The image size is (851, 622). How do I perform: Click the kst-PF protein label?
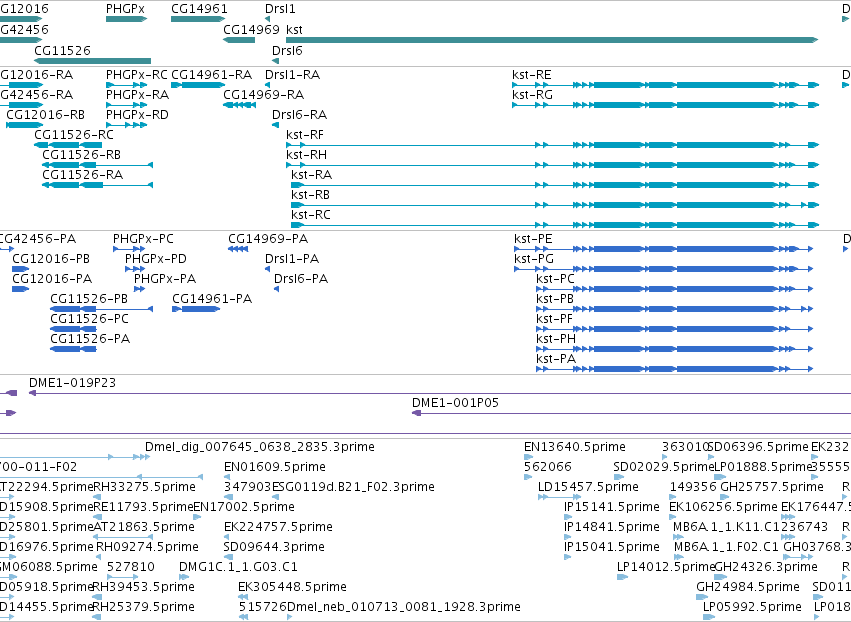[554, 319]
